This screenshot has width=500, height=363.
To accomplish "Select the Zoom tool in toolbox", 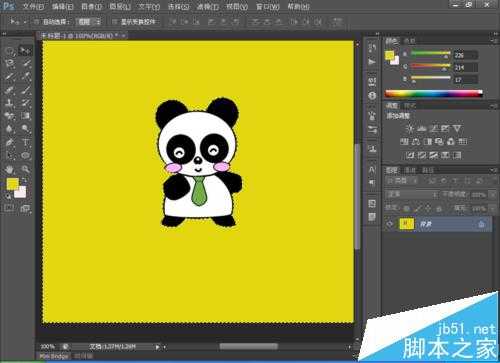I will [x=25, y=169].
